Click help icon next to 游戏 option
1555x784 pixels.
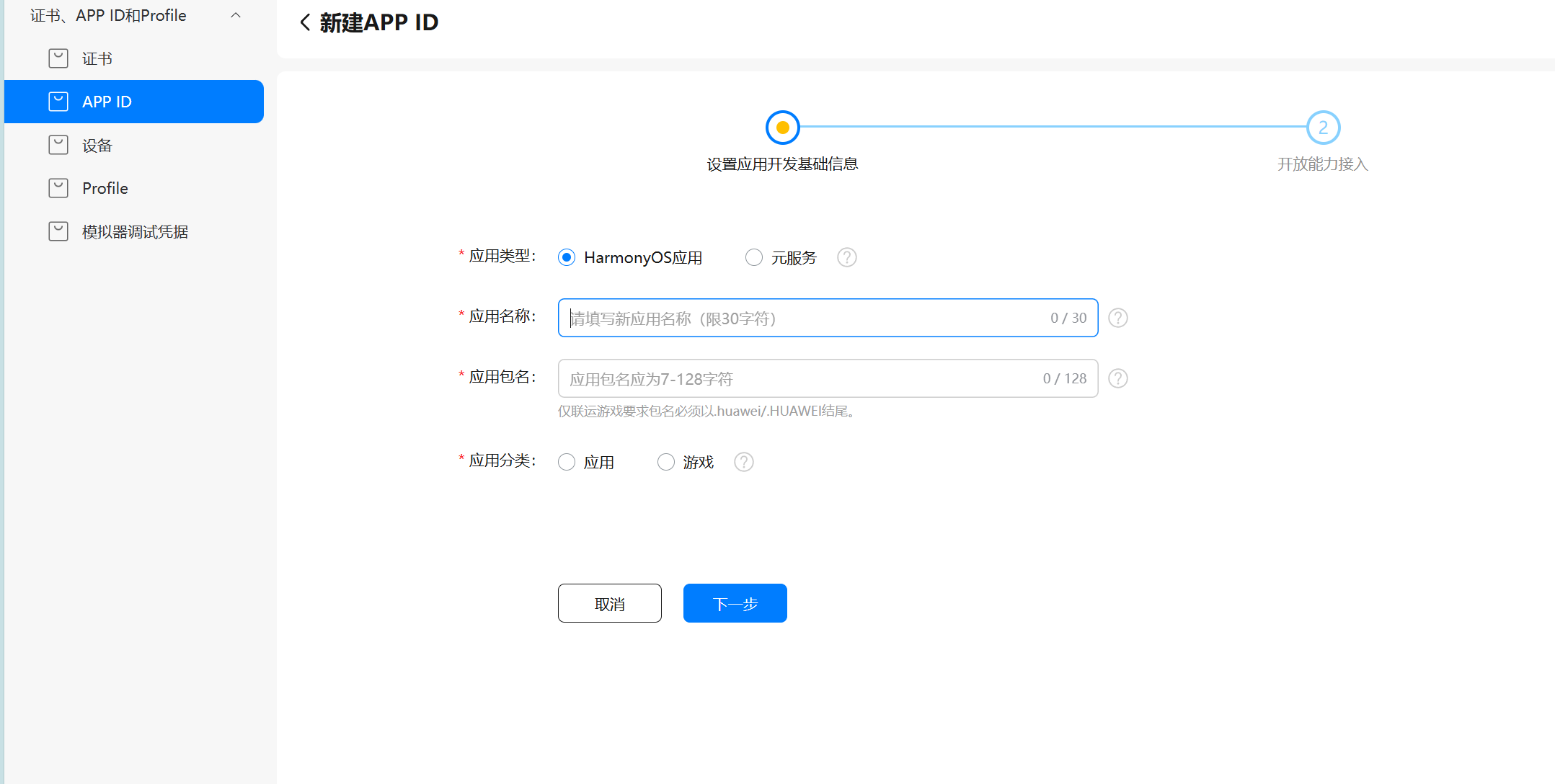(743, 462)
